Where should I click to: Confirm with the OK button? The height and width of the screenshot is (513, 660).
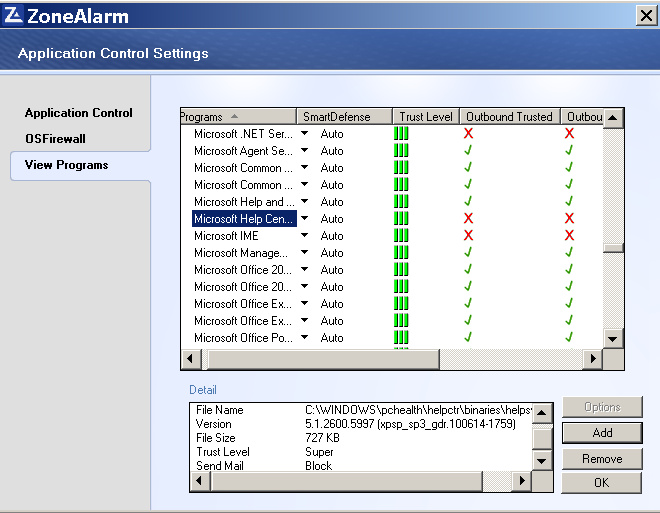pos(601,483)
